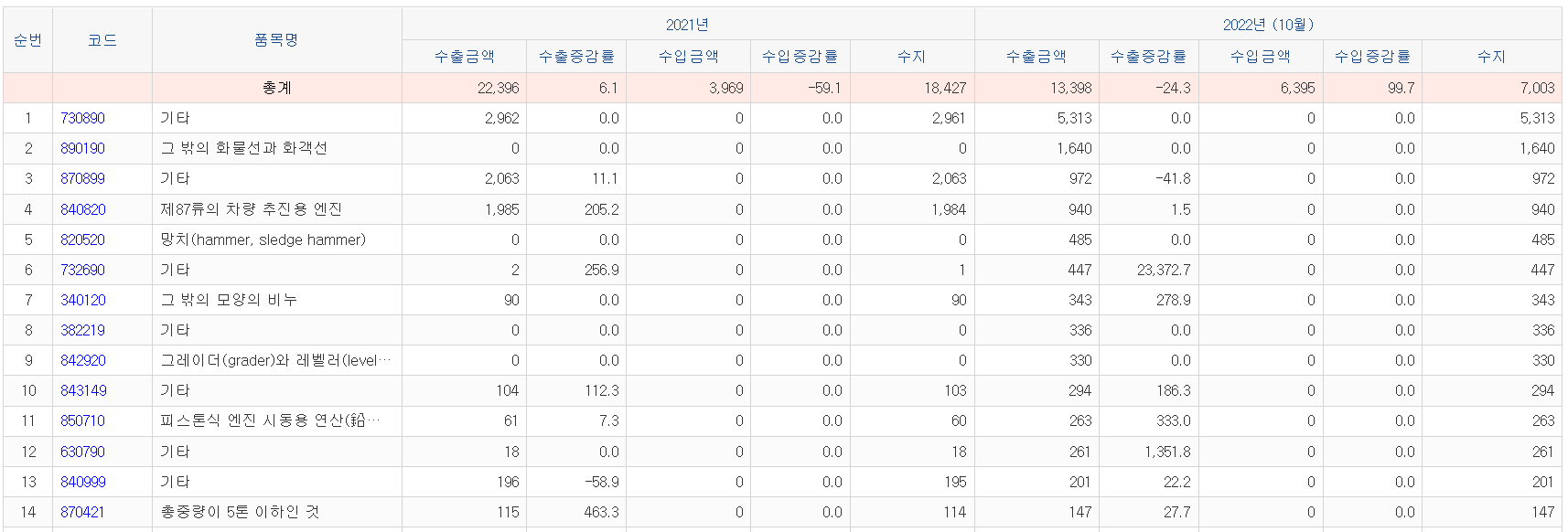Image resolution: width=1568 pixels, height=532 pixels.
Task: Click the code link 630790
Action: click(82, 452)
